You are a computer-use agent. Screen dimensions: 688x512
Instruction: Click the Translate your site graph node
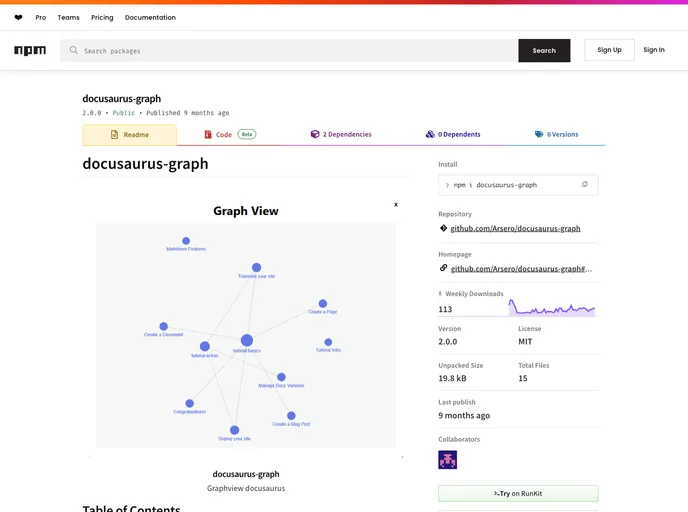[257, 267]
